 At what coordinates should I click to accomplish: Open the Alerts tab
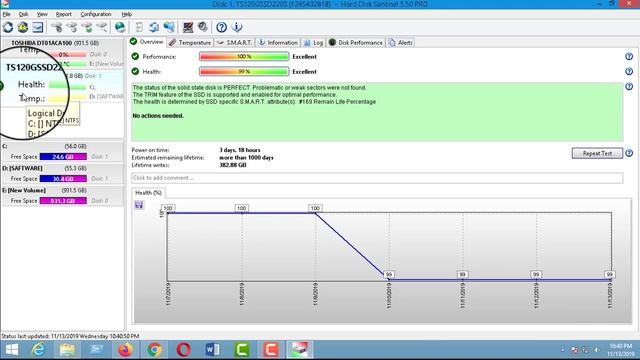(400, 42)
